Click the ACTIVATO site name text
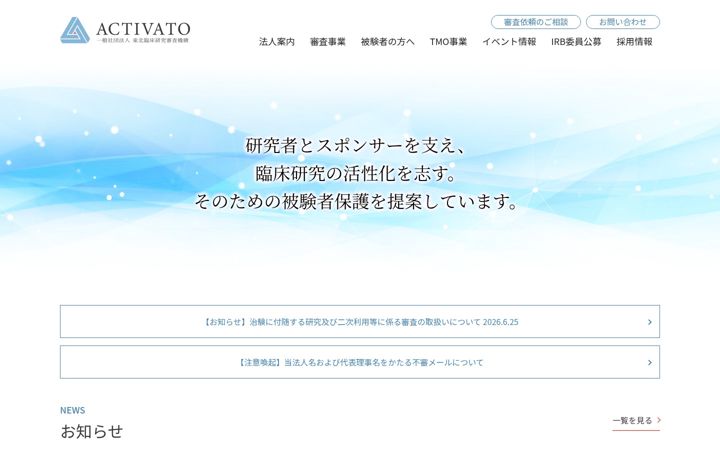Screen dimensions: 720x450 (143, 29)
